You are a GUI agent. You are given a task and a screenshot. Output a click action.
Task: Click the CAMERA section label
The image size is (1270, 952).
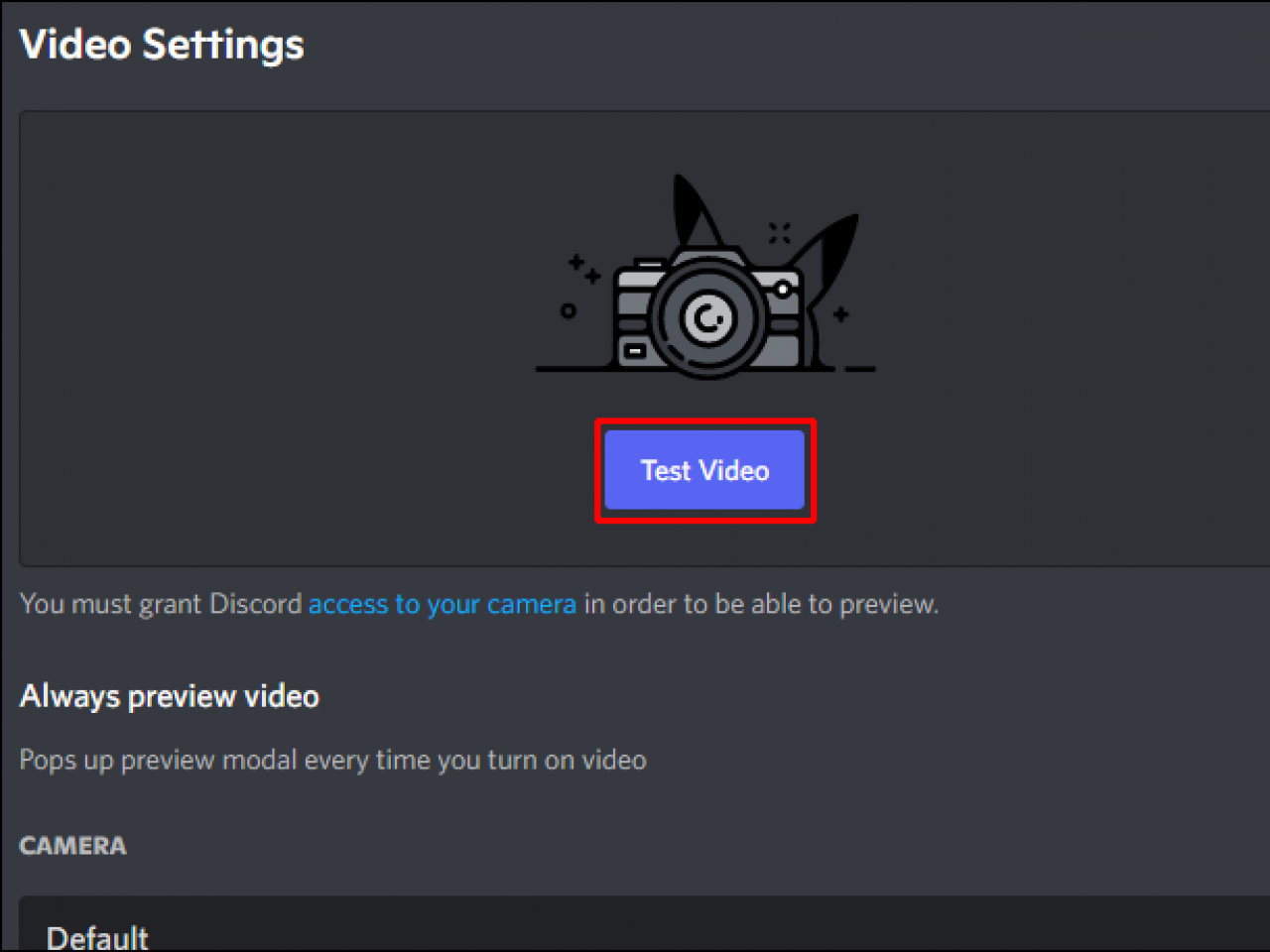coord(72,845)
